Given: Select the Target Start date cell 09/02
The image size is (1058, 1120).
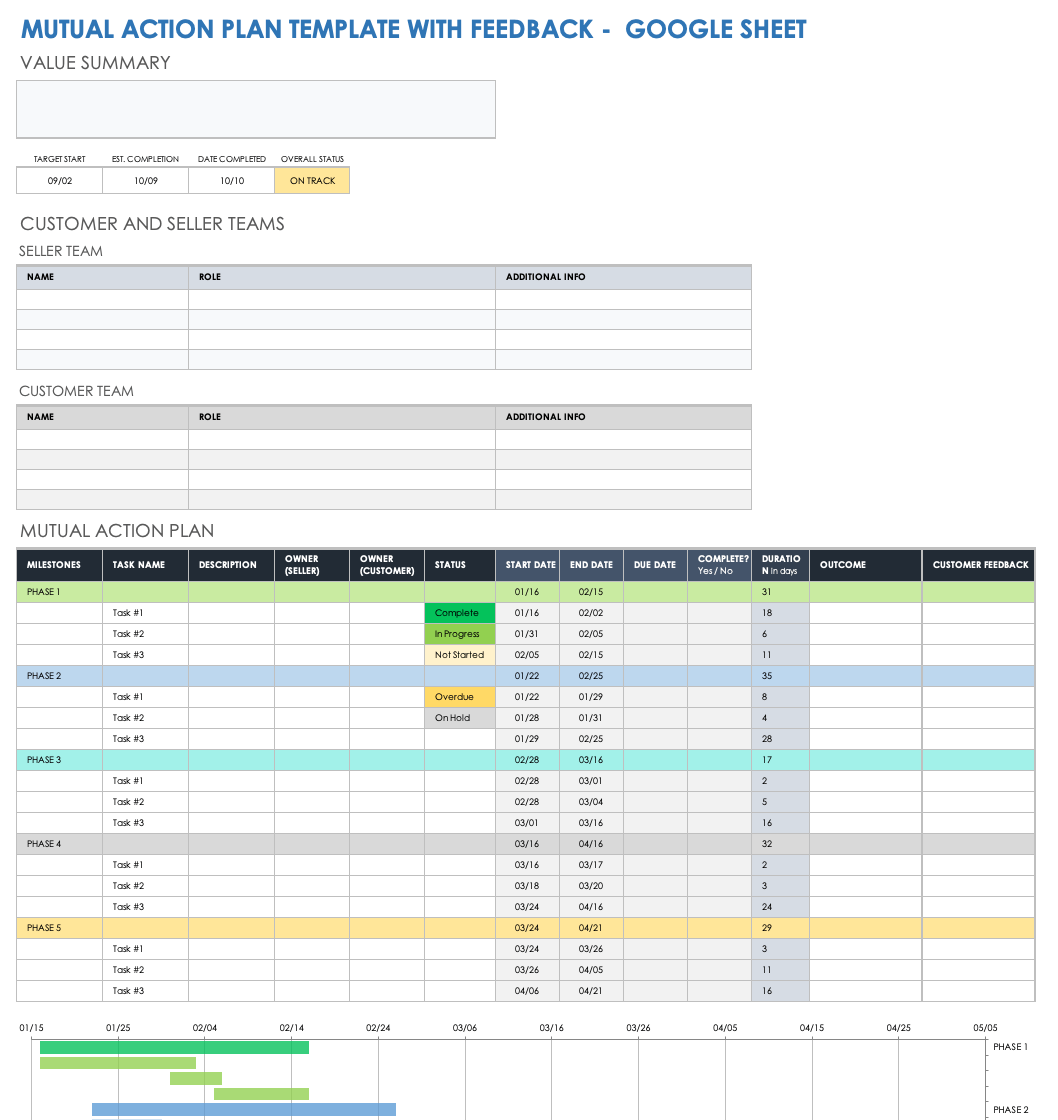Looking at the screenshot, I should pos(60,181).
